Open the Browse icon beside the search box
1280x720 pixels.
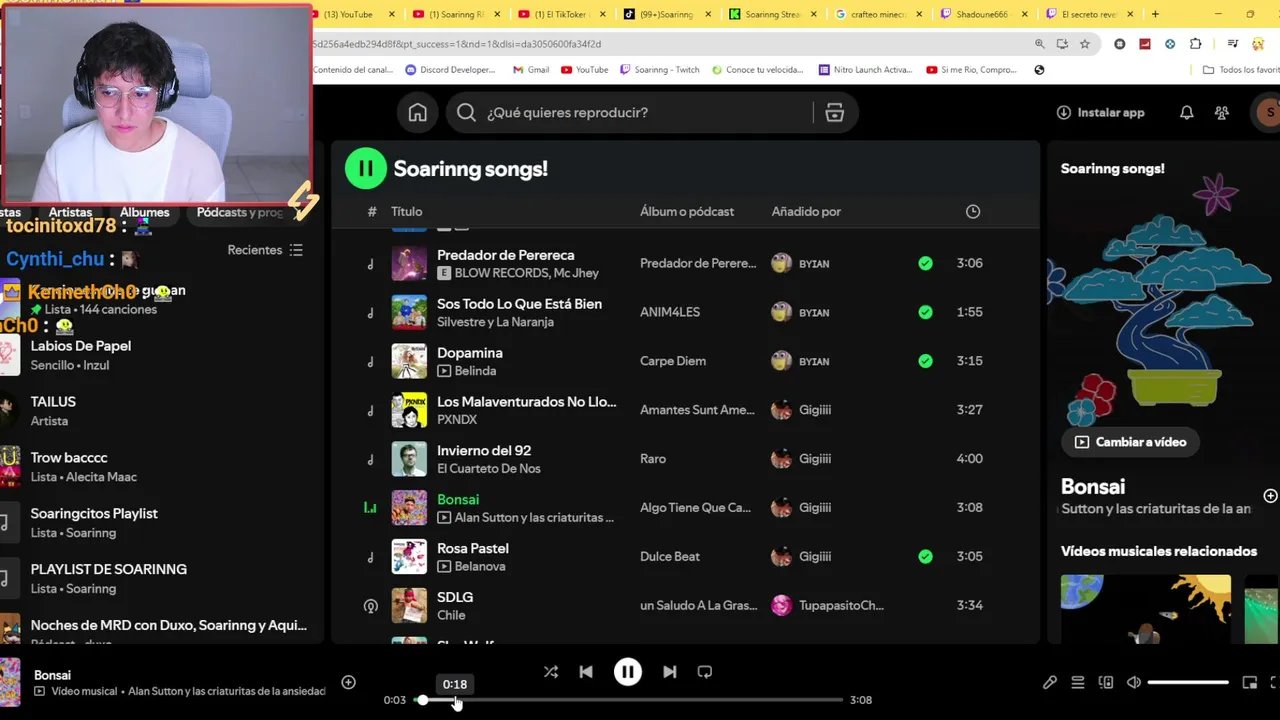click(835, 113)
